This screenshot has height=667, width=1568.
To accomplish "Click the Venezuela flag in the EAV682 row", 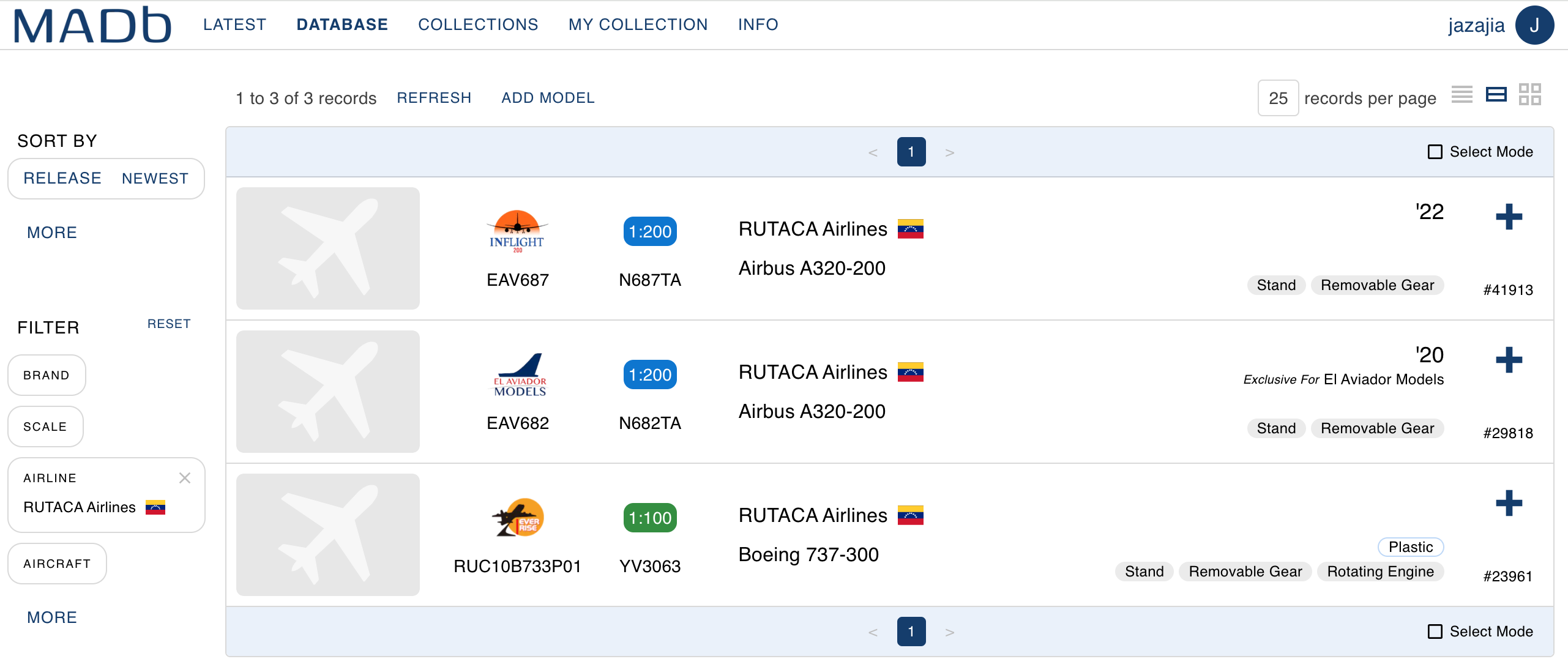I will (911, 372).
